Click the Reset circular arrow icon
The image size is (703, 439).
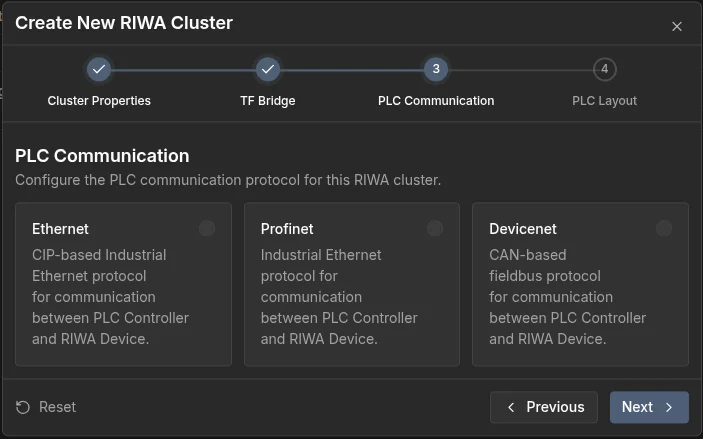(23, 407)
